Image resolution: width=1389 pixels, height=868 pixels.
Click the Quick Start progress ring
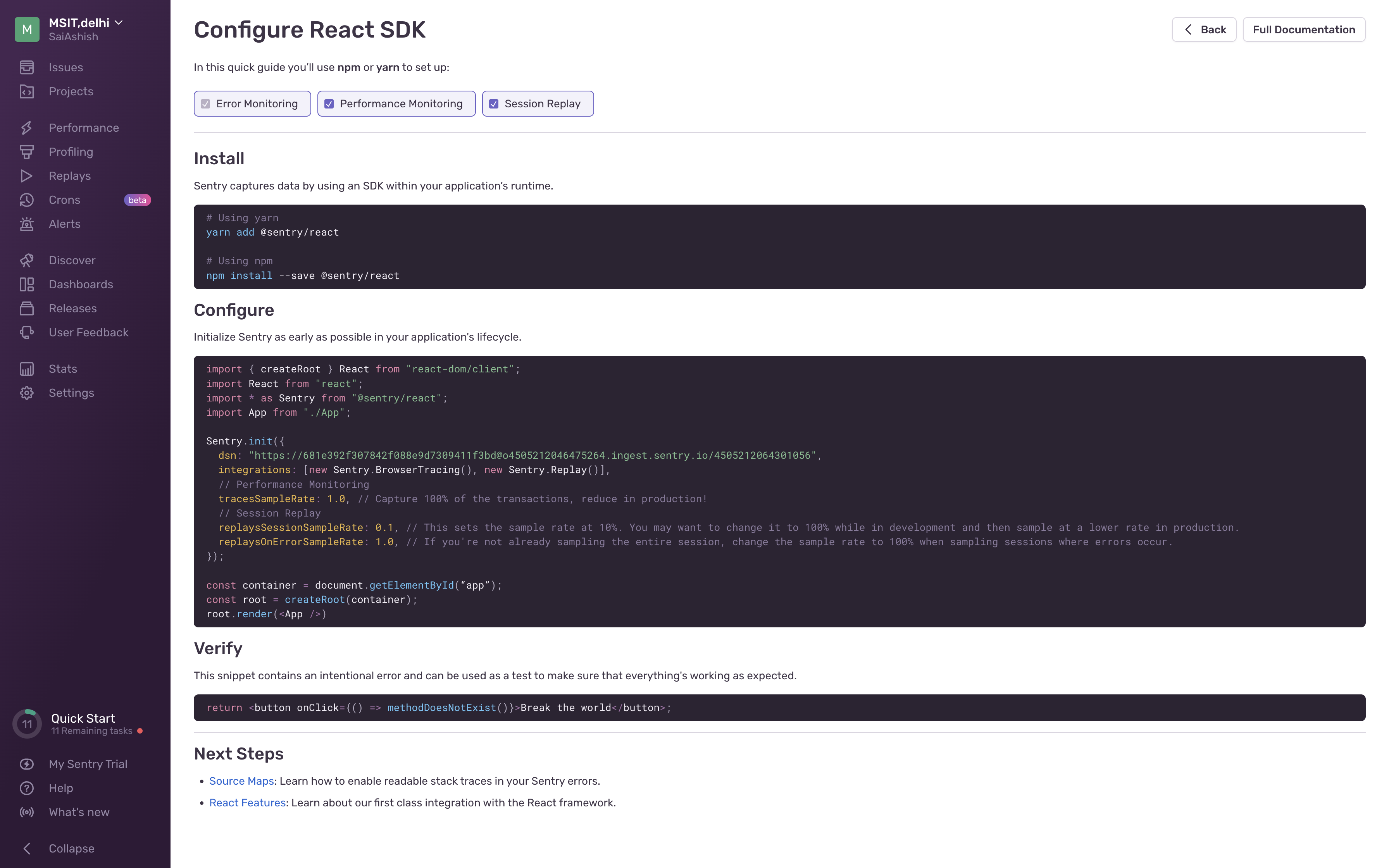point(27,723)
